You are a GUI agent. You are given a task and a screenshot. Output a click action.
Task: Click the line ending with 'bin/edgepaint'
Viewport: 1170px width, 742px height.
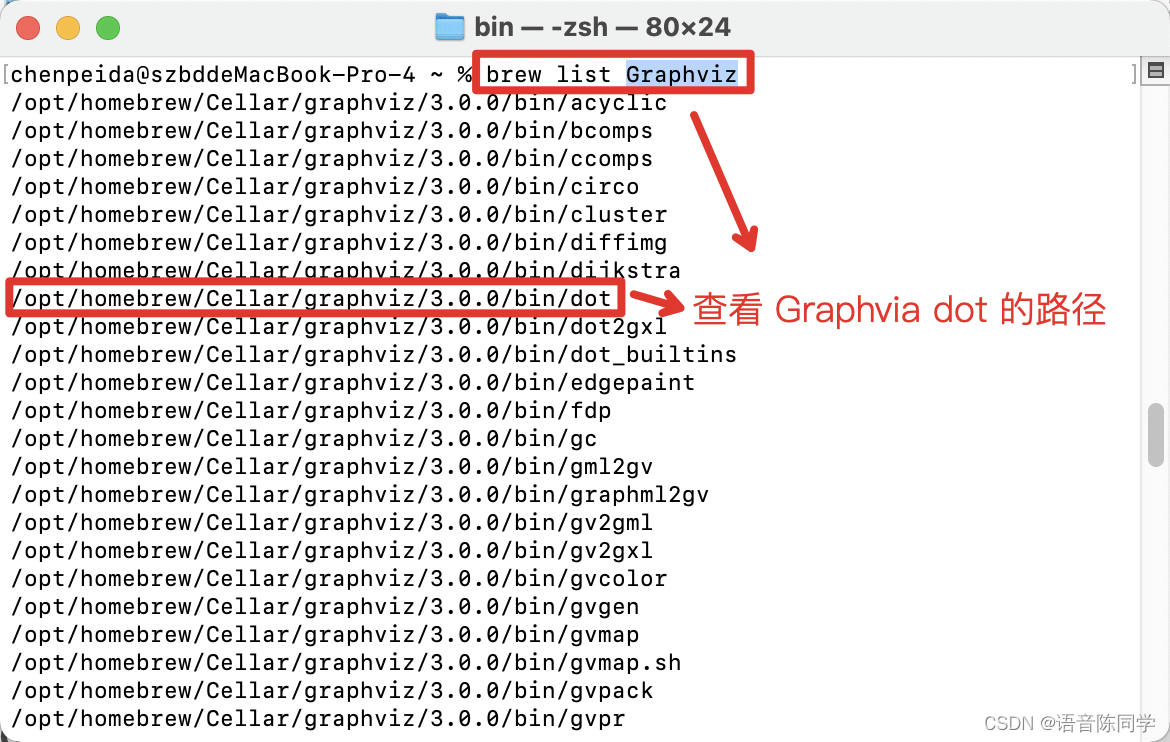353,383
